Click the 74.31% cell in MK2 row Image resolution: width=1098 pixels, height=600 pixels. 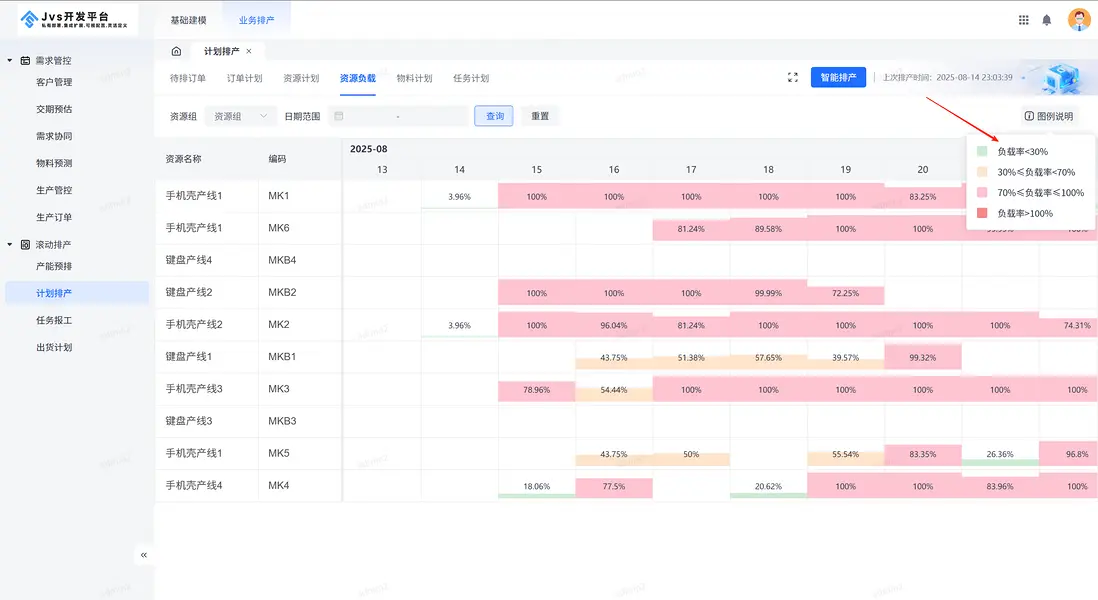pyautogui.click(x=1069, y=326)
